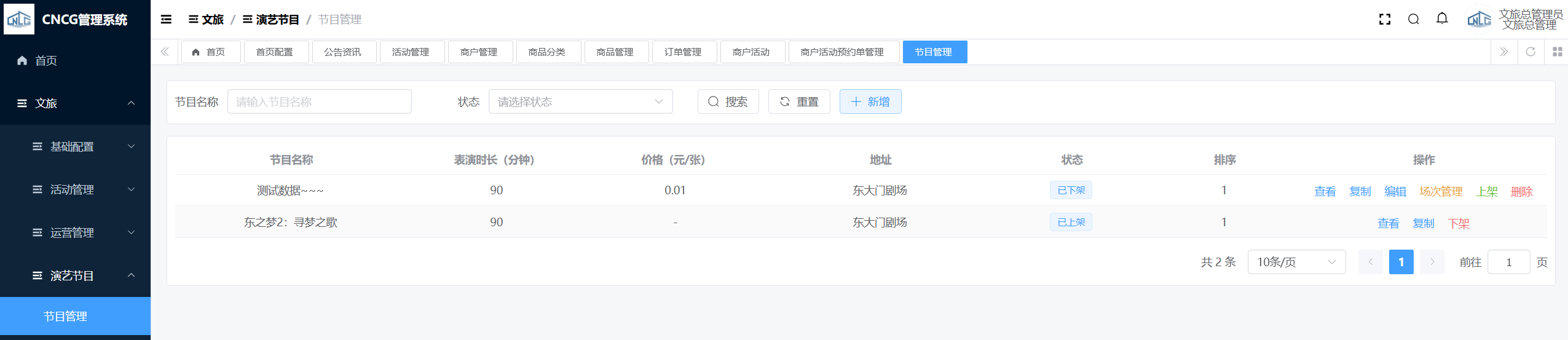
Task: Focus the 节目名称 search input field
Action: coord(319,102)
